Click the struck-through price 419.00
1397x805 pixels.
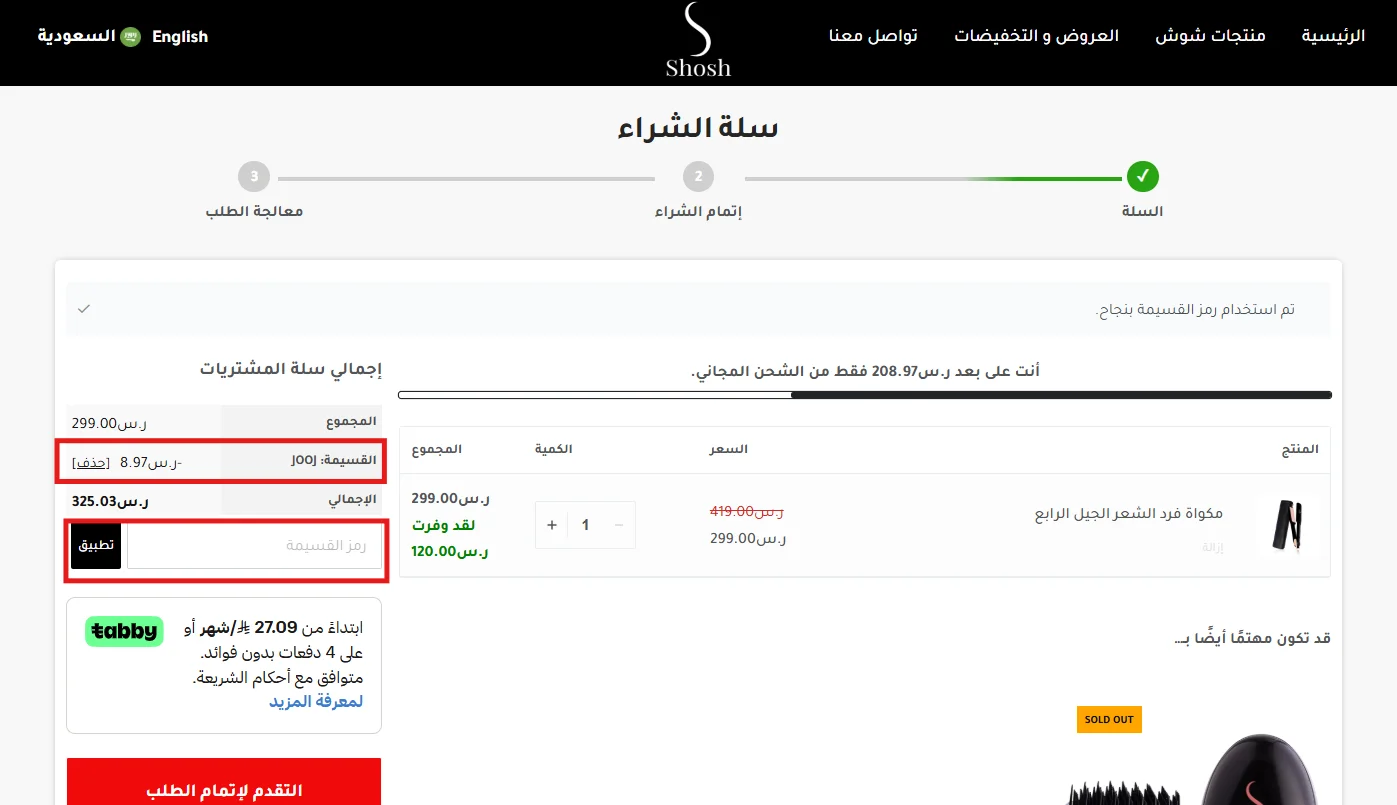click(746, 511)
